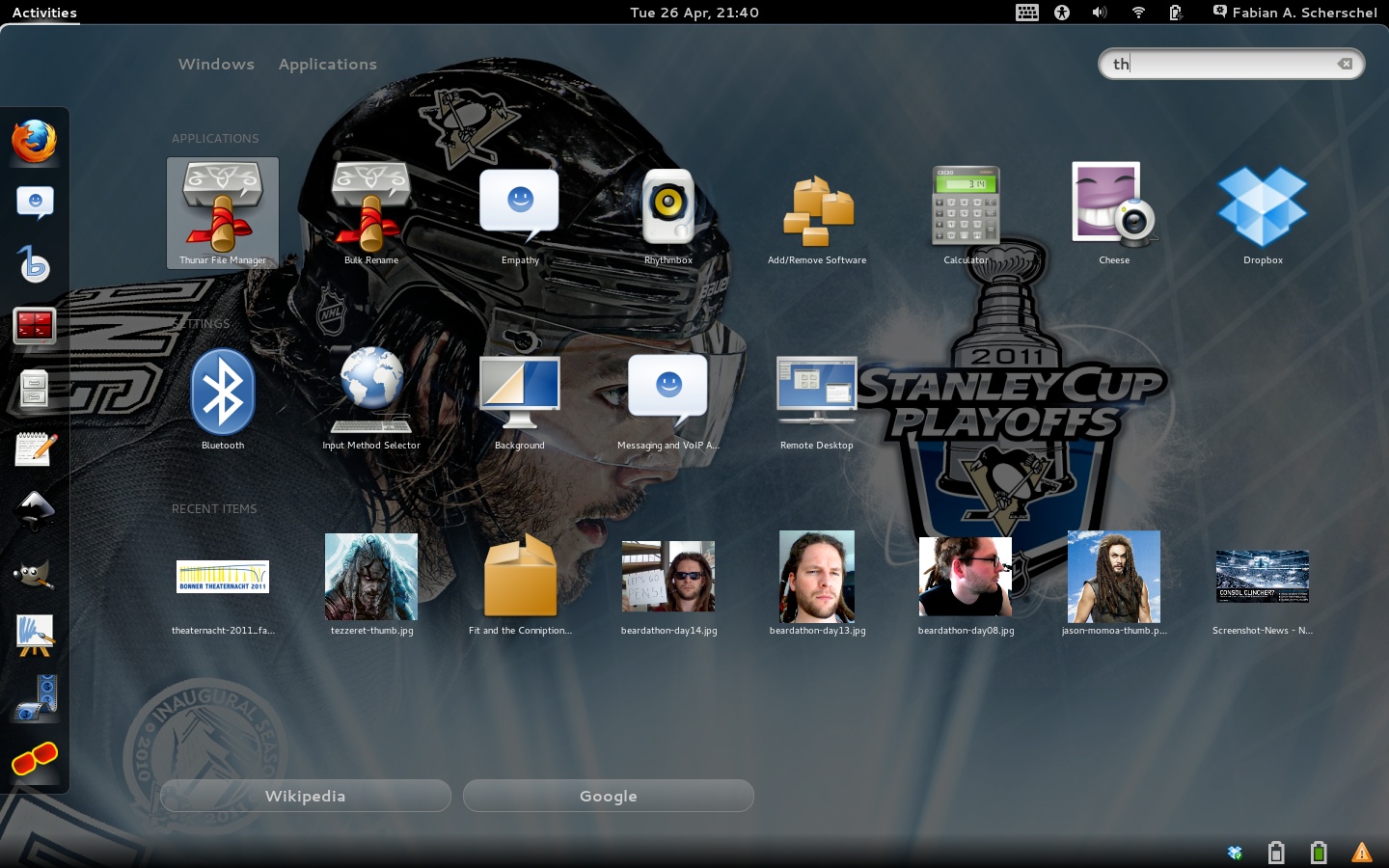This screenshot has height=868, width=1389.
Task: Open the Background settings
Action: tap(520, 392)
